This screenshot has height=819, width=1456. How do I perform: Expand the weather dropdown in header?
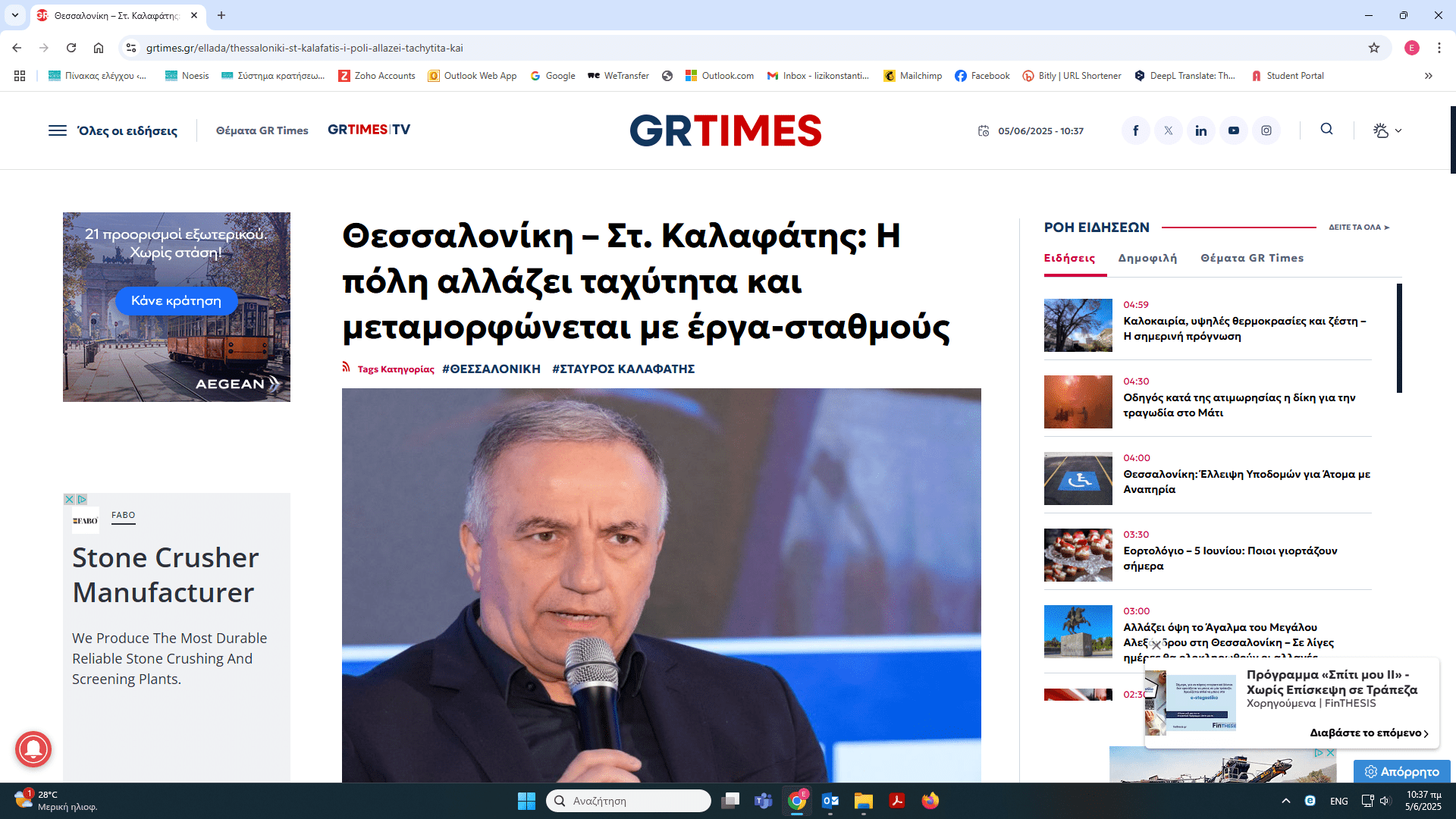click(x=1387, y=130)
